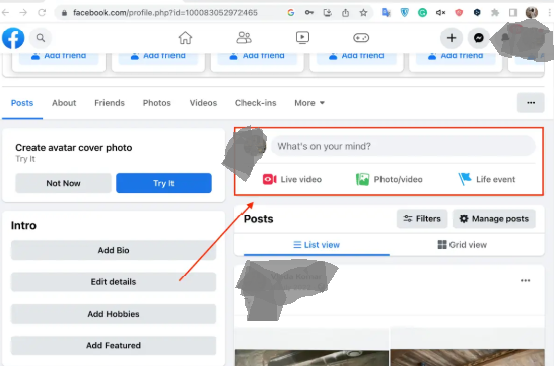
Task: Expand the More dropdown
Action: coord(310,103)
